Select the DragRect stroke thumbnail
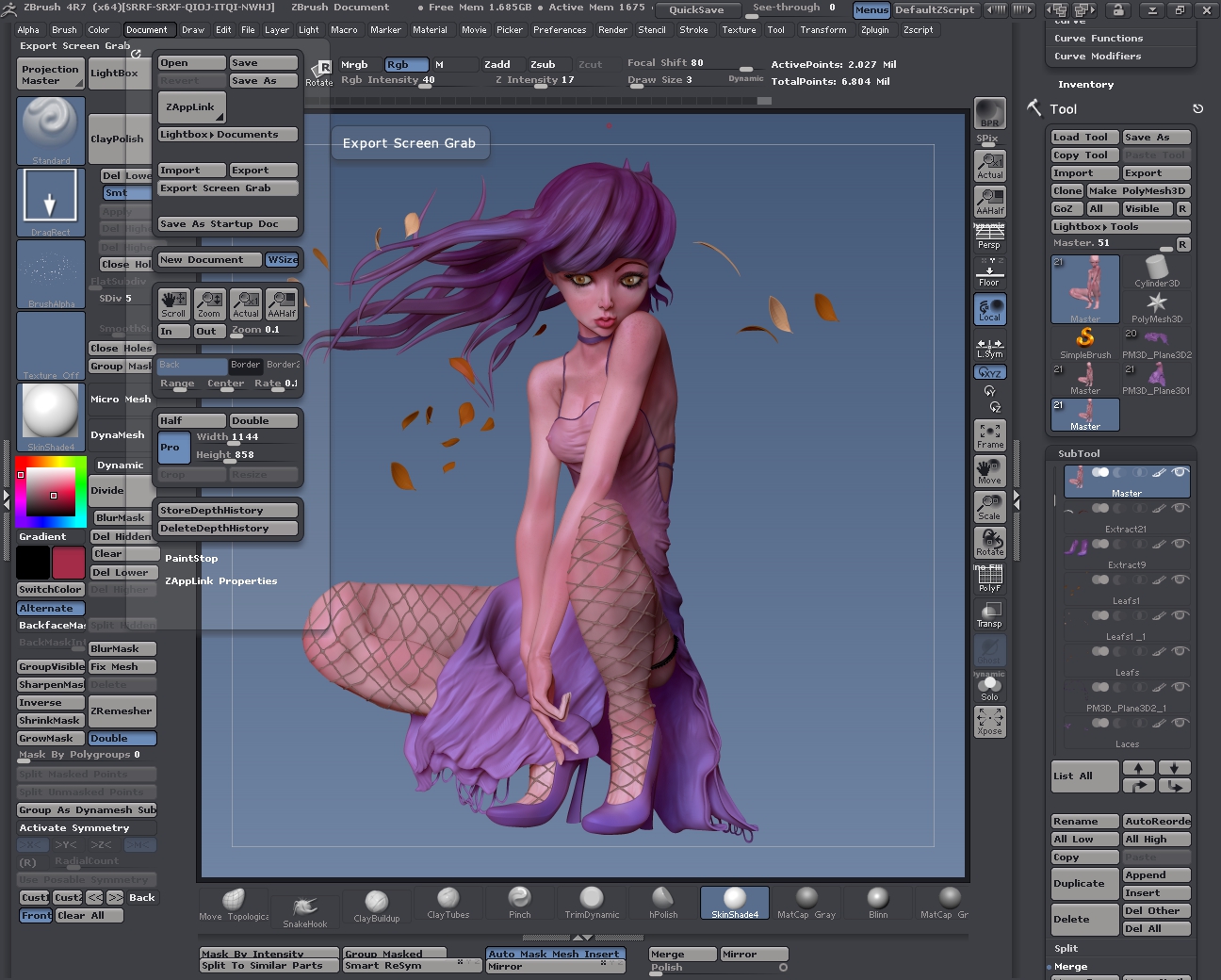This screenshot has width=1221, height=980. (x=51, y=203)
